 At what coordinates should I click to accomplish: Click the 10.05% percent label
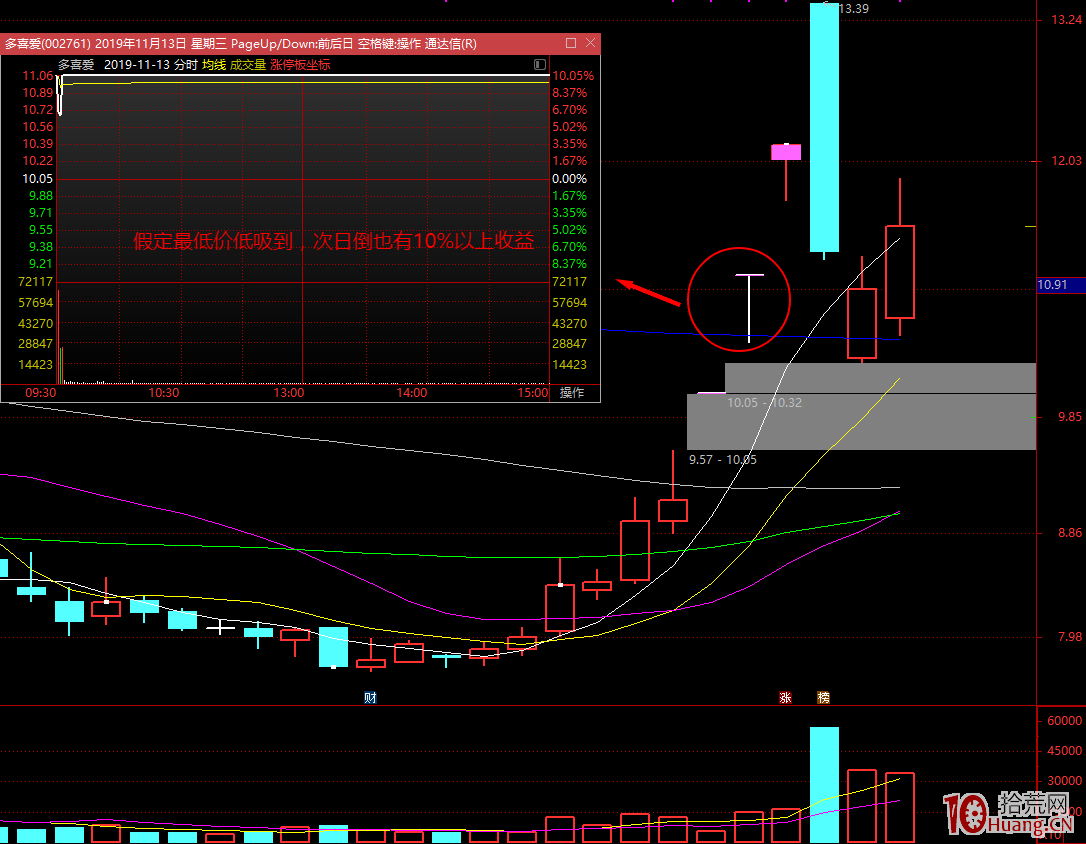tap(573, 75)
